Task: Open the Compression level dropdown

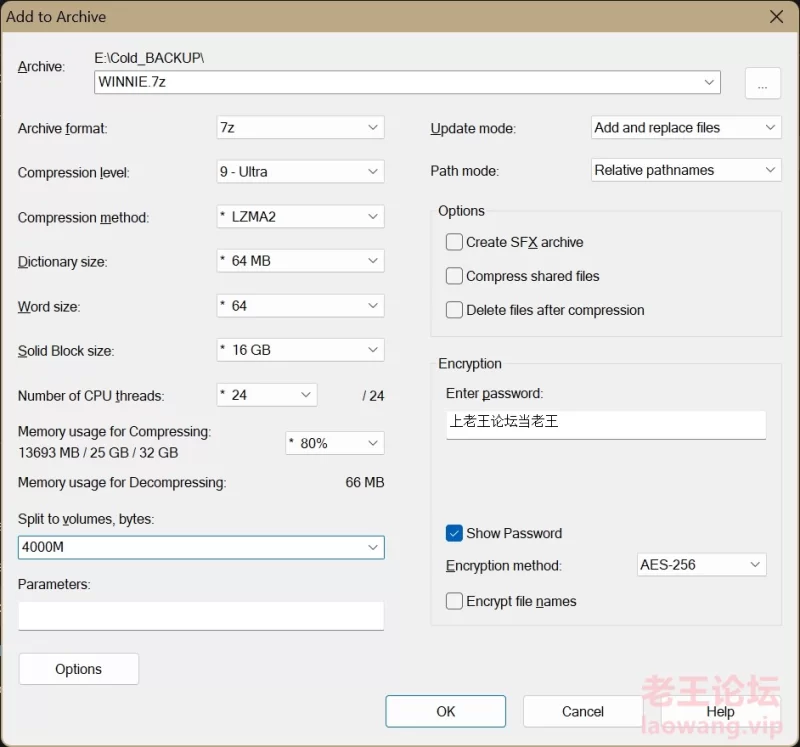Action: click(x=299, y=171)
